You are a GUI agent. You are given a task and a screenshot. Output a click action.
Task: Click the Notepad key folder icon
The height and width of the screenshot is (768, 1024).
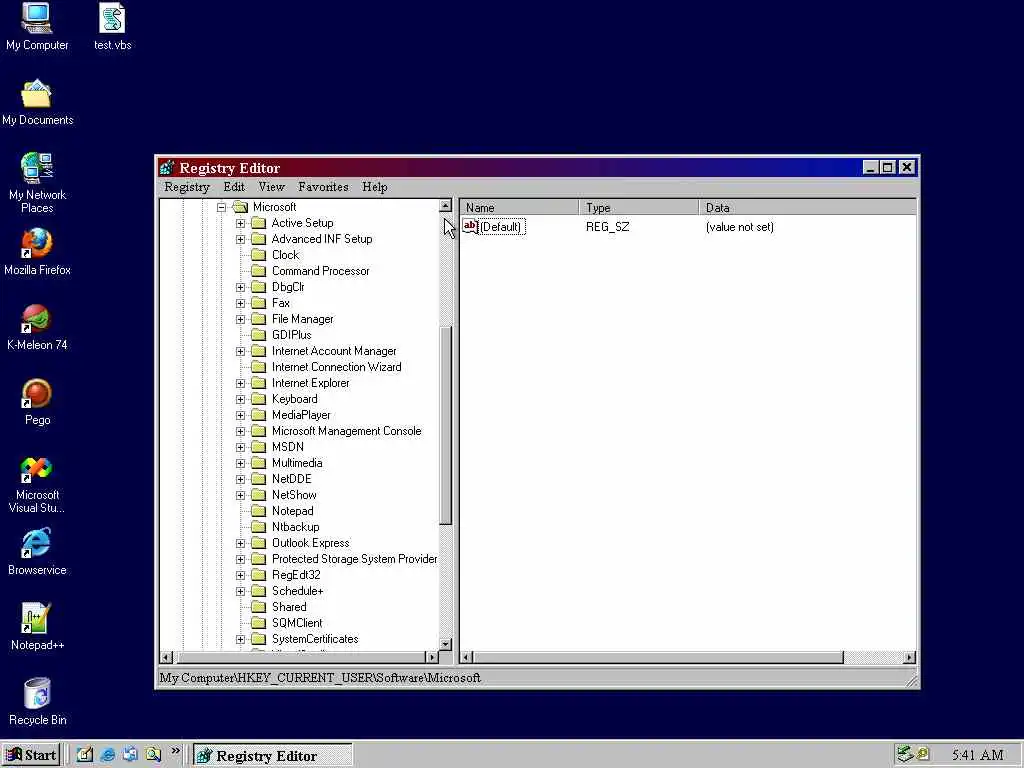click(x=259, y=511)
